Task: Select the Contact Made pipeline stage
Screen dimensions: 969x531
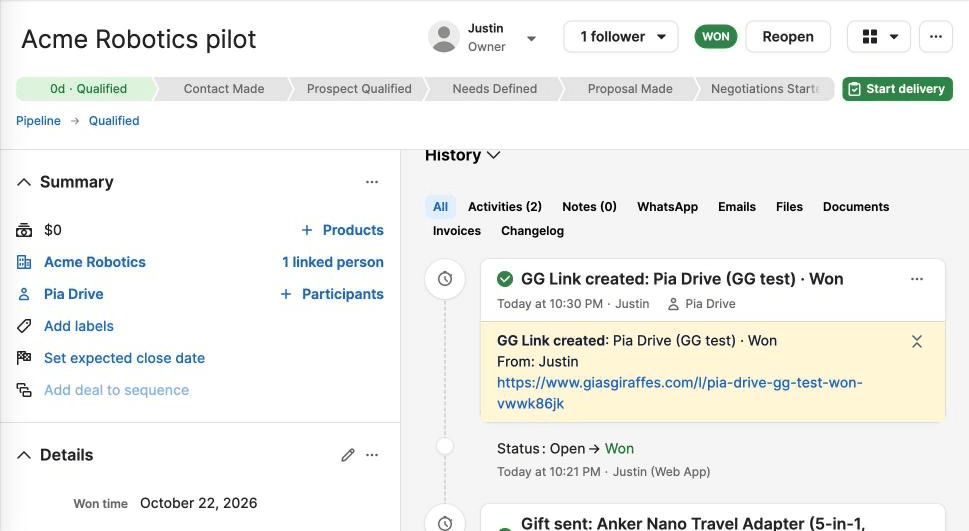Action: (224, 89)
